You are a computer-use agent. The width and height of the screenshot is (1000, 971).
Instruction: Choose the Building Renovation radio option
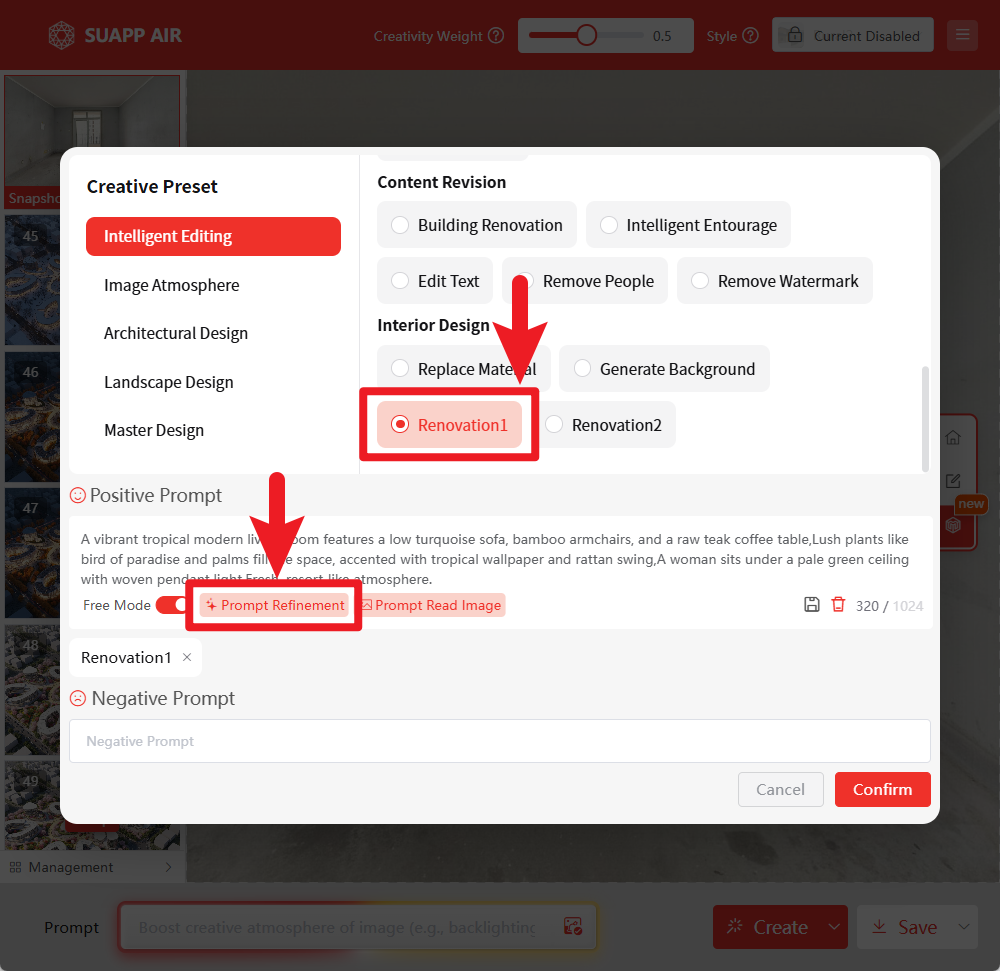400,225
